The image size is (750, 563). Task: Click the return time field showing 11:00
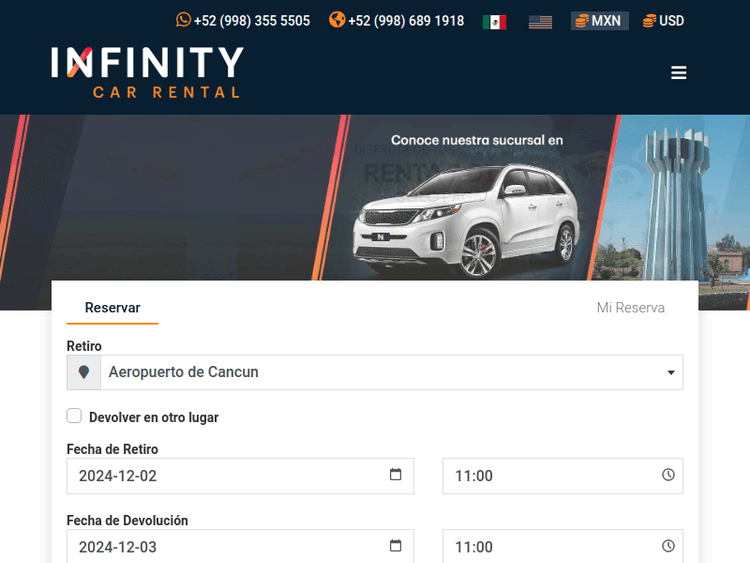[562, 546]
